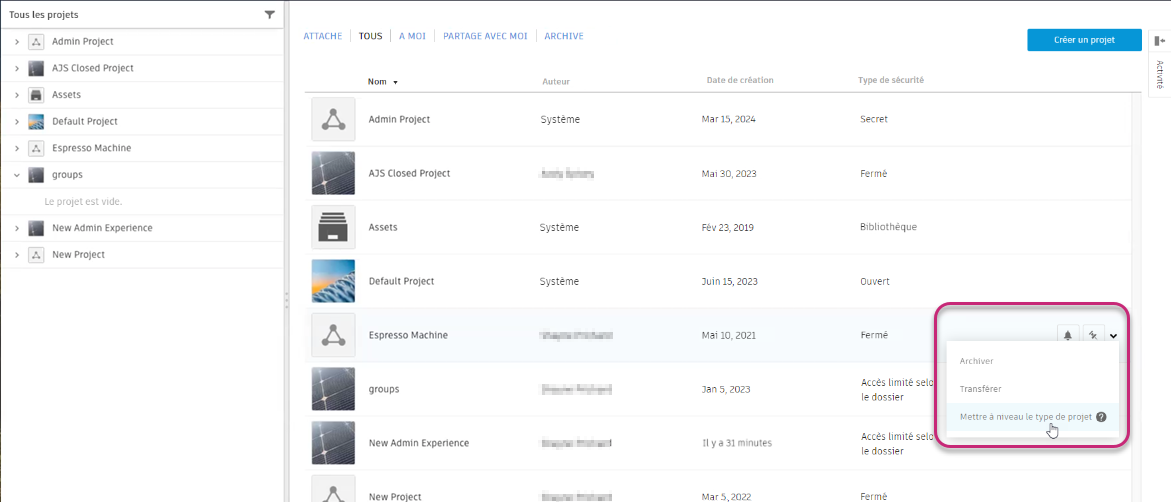Choose Archiver from the context menu
The width and height of the screenshot is (1171, 502).
[x=976, y=361]
